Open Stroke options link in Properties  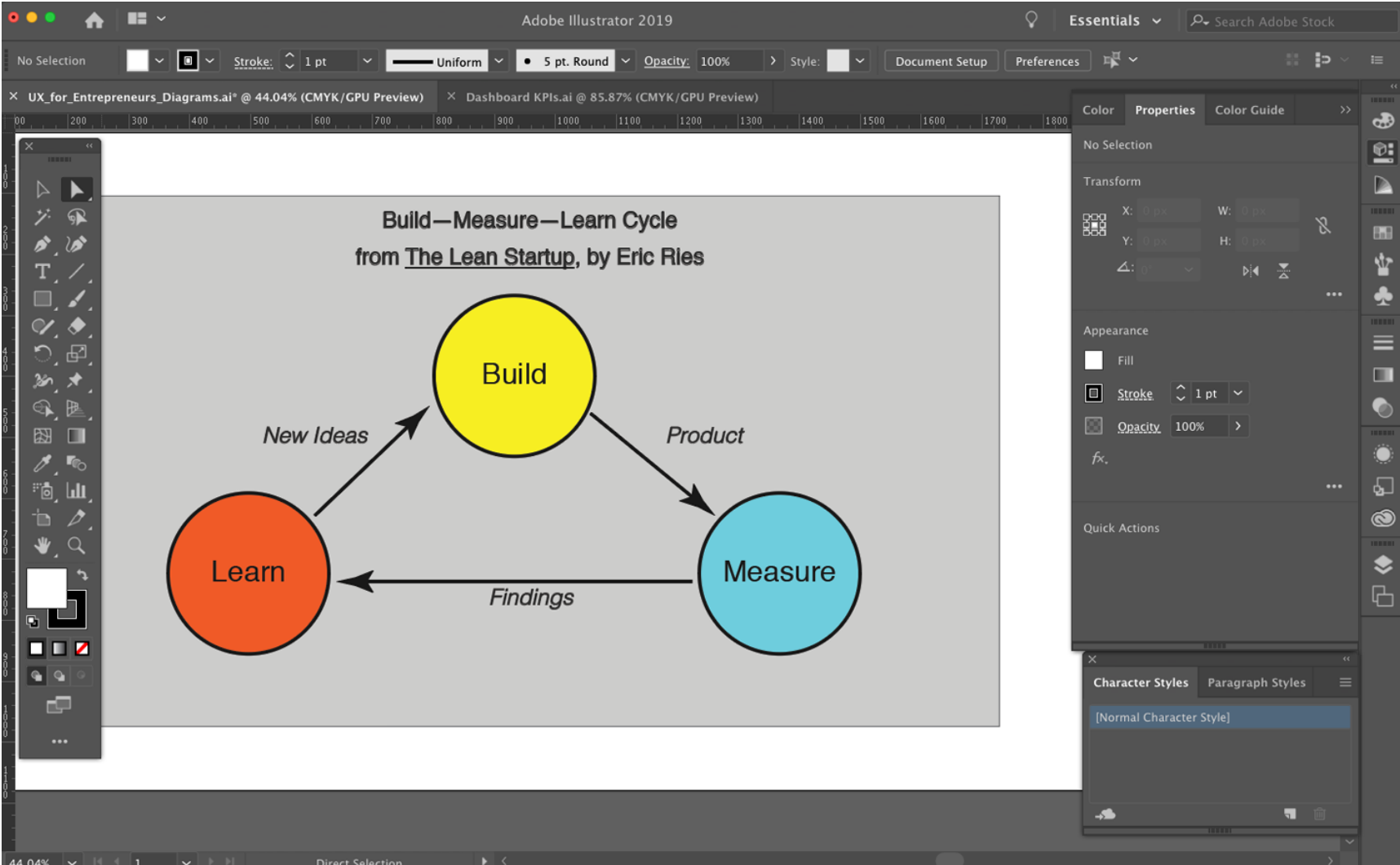point(1135,394)
